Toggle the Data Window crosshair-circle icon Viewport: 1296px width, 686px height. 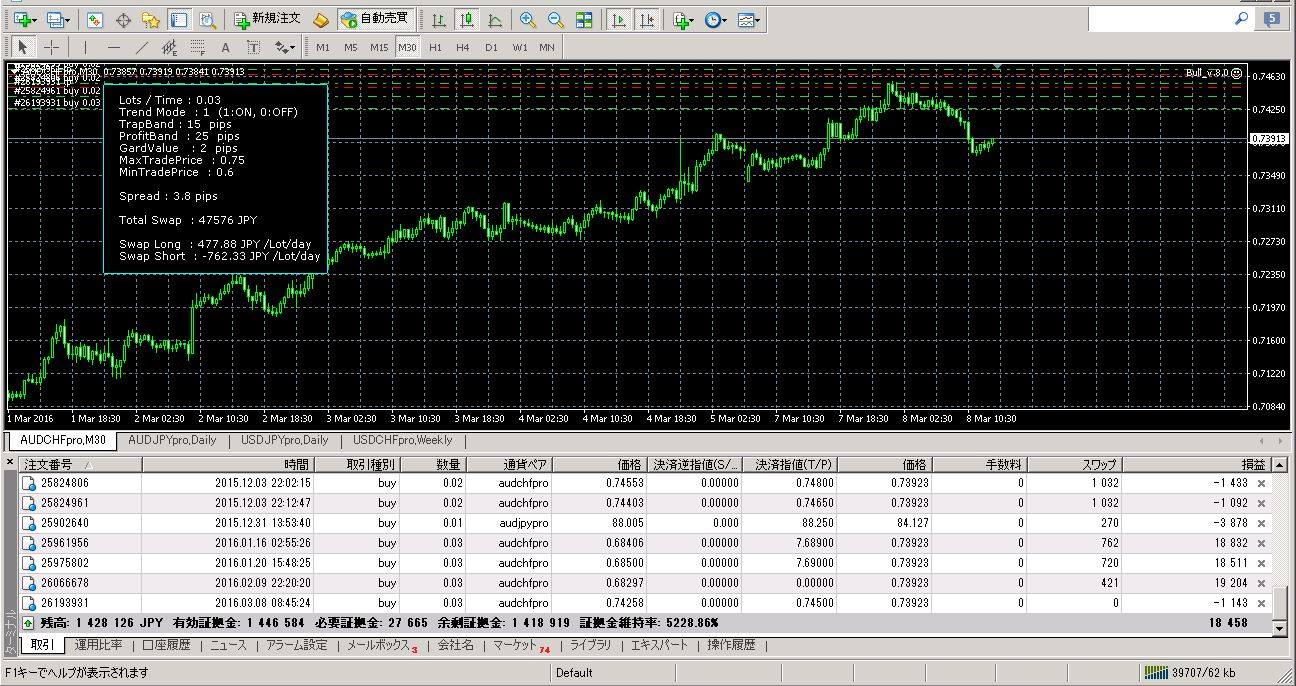coord(123,19)
